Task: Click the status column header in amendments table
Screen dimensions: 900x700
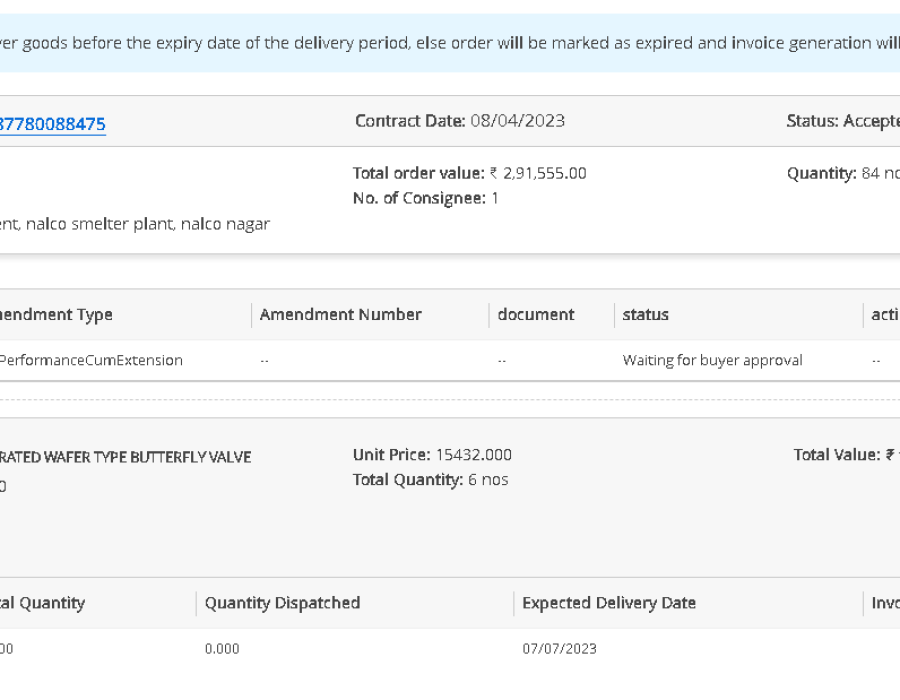Action: coord(645,314)
